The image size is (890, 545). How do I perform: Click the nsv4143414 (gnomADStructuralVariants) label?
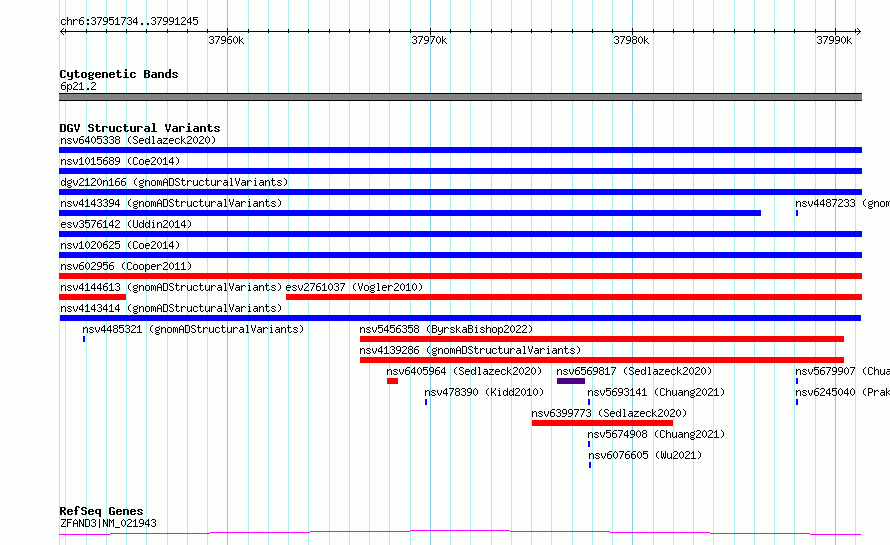click(x=171, y=308)
